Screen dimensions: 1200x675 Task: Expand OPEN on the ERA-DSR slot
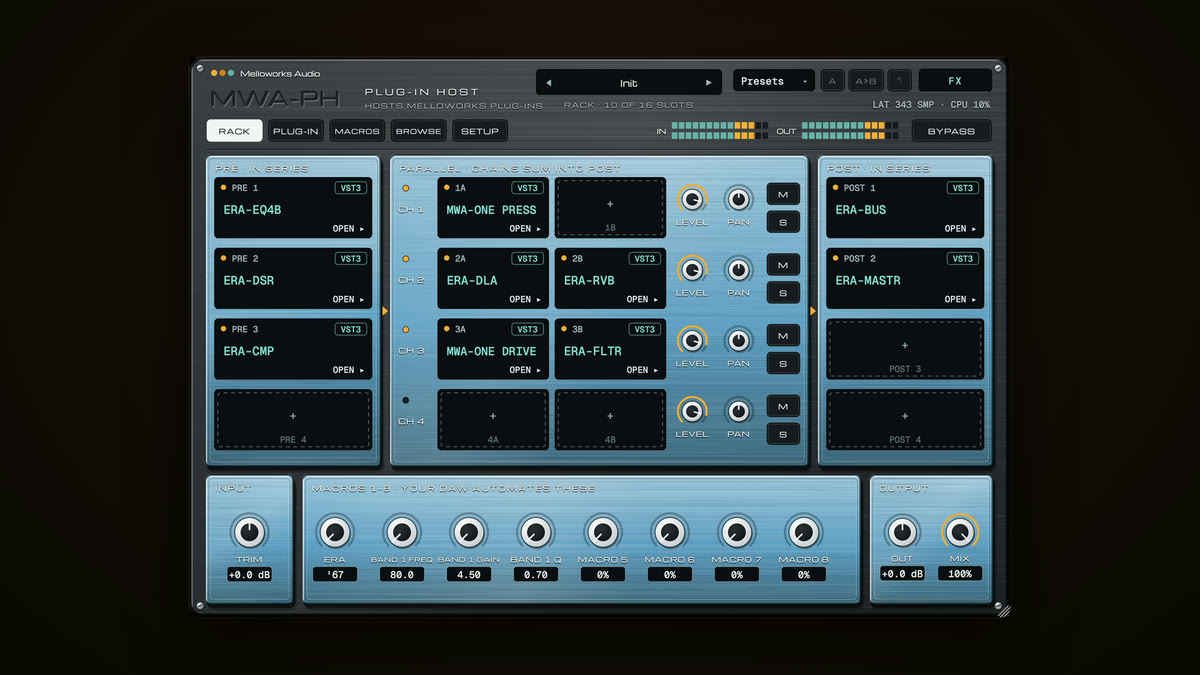tap(349, 299)
